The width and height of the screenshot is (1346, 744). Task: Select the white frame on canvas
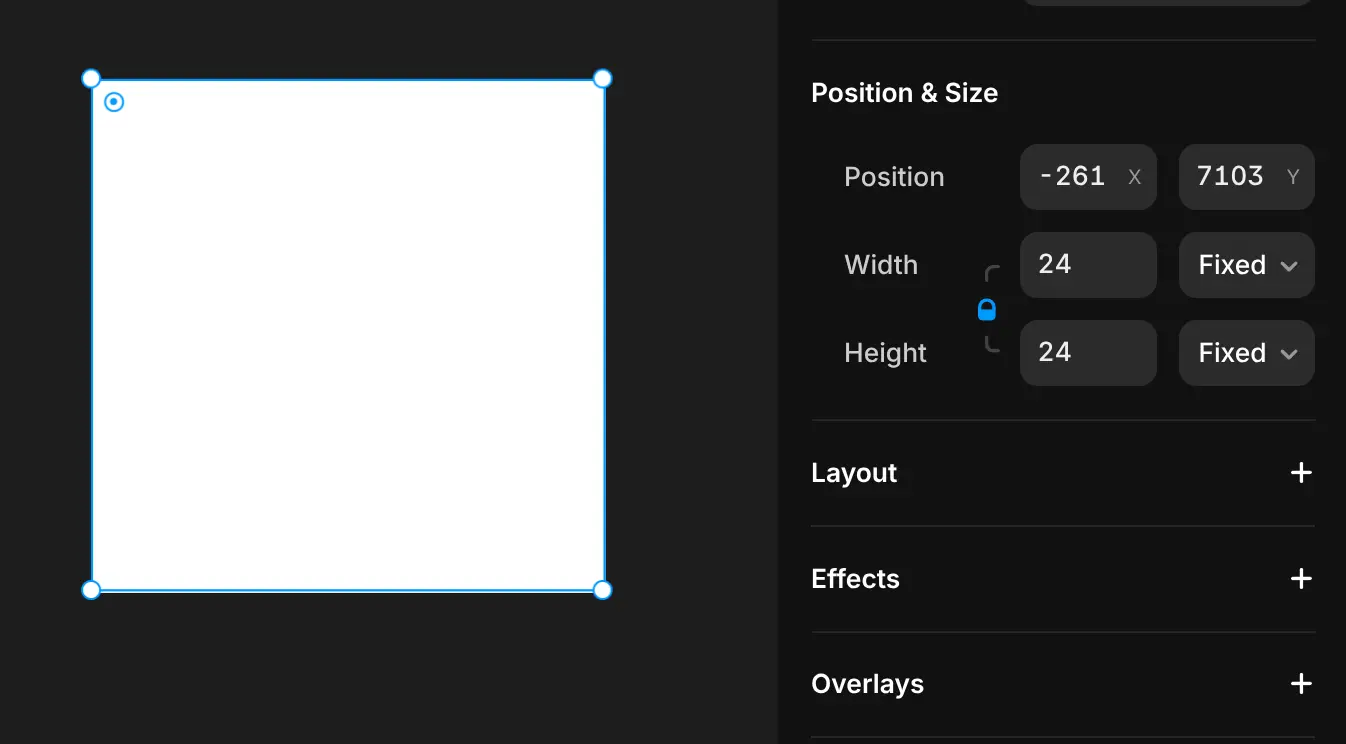[x=348, y=335]
